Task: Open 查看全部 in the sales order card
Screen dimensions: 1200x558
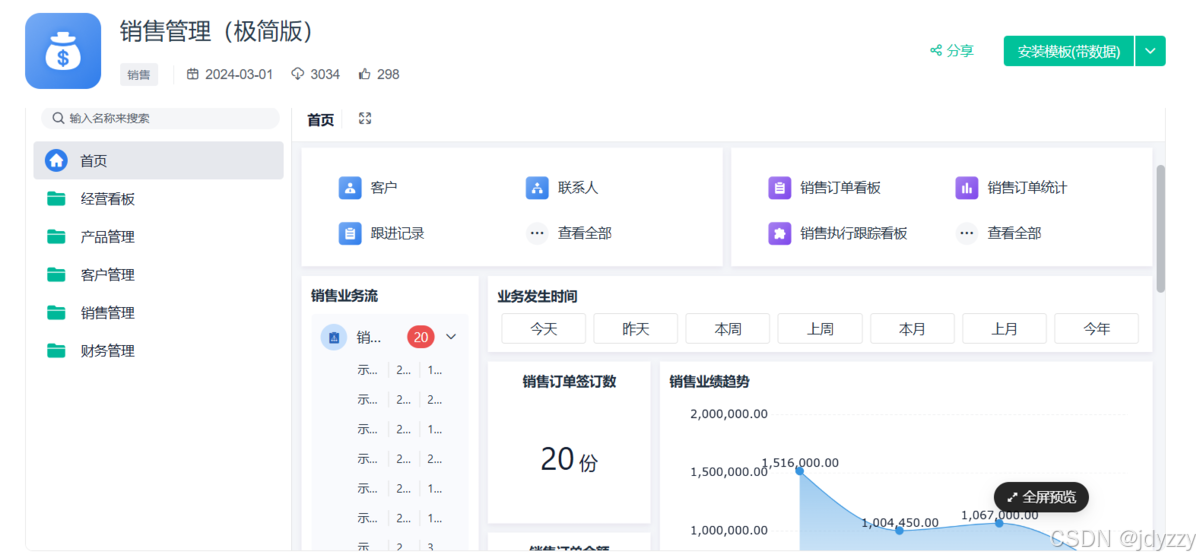Action: (1014, 233)
